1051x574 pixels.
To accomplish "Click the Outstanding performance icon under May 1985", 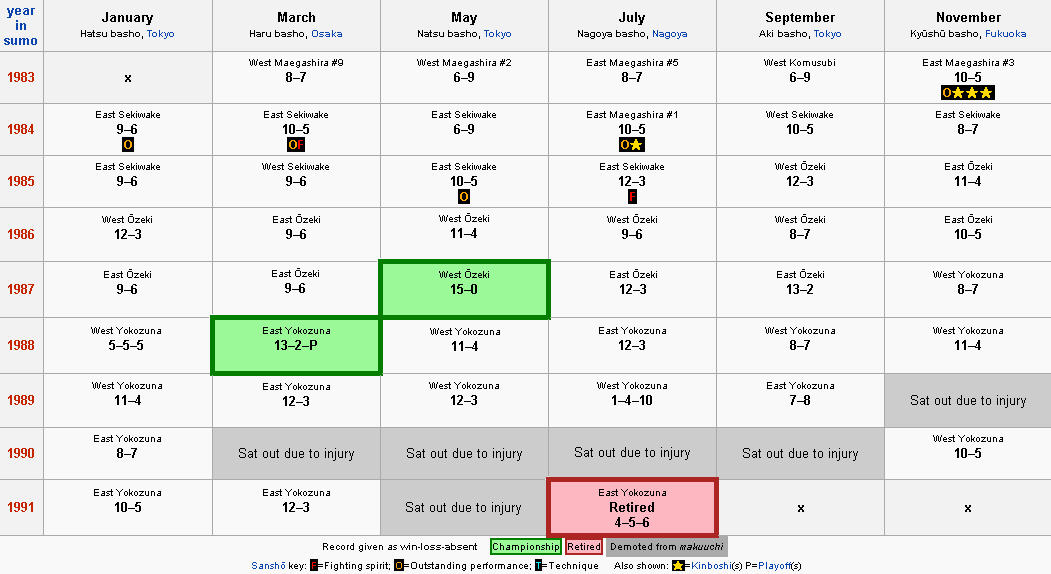I will pyautogui.click(x=464, y=196).
